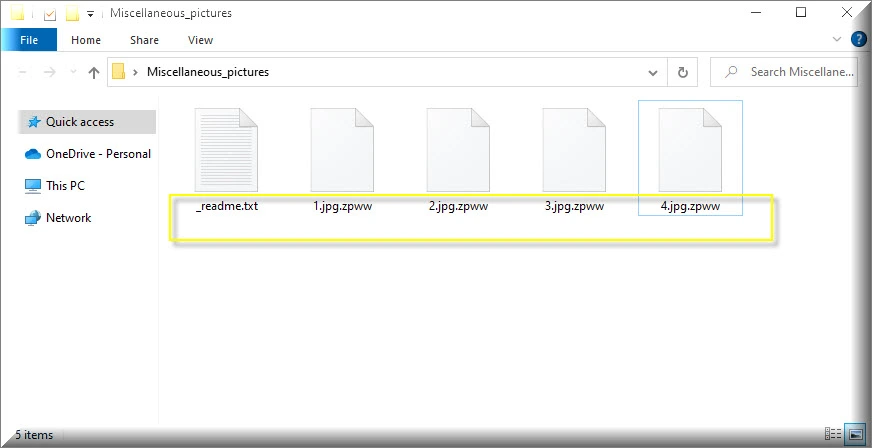The width and height of the screenshot is (872, 448).
Task: Click the Properties checkmark icon in title bar
Action: click(x=49, y=14)
